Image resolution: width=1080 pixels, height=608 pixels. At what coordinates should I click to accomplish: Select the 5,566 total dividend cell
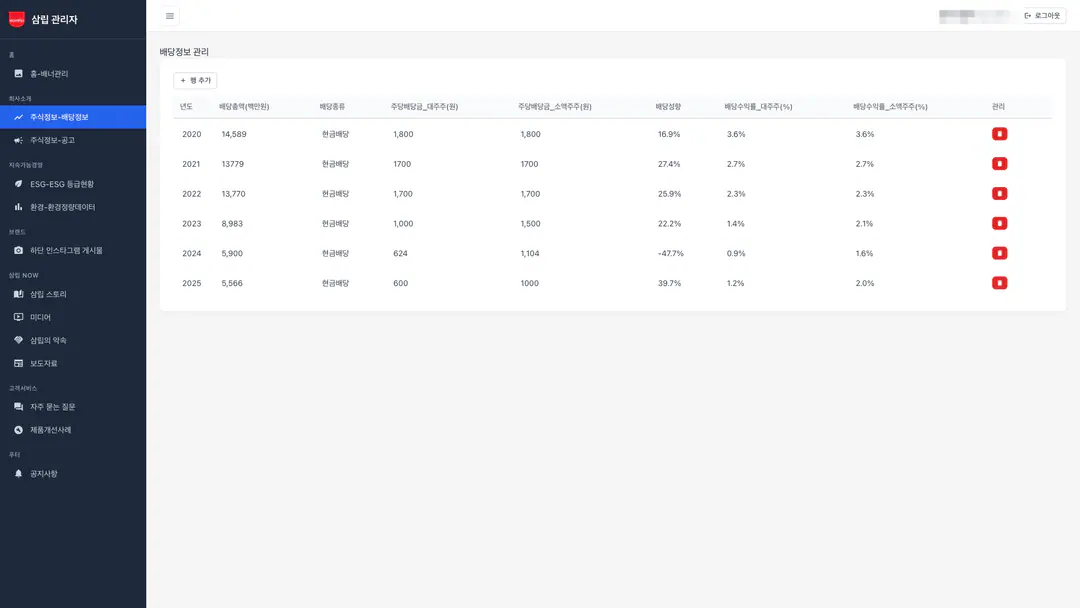tap(232, 283)
